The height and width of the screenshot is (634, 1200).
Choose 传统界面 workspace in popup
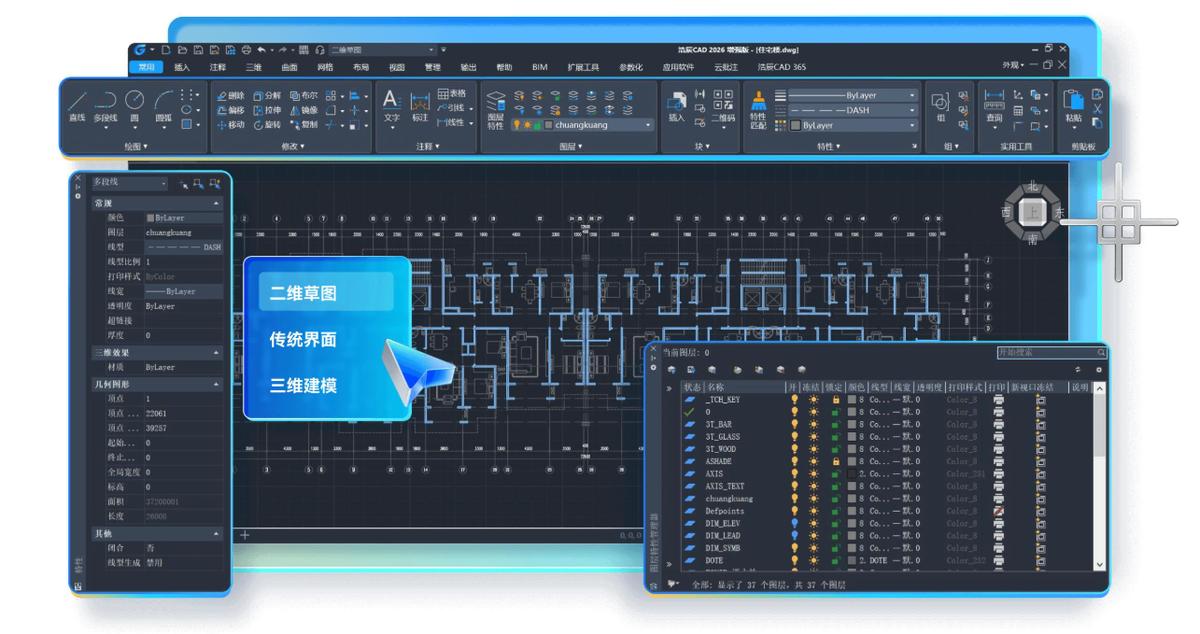tap(303, 339)
